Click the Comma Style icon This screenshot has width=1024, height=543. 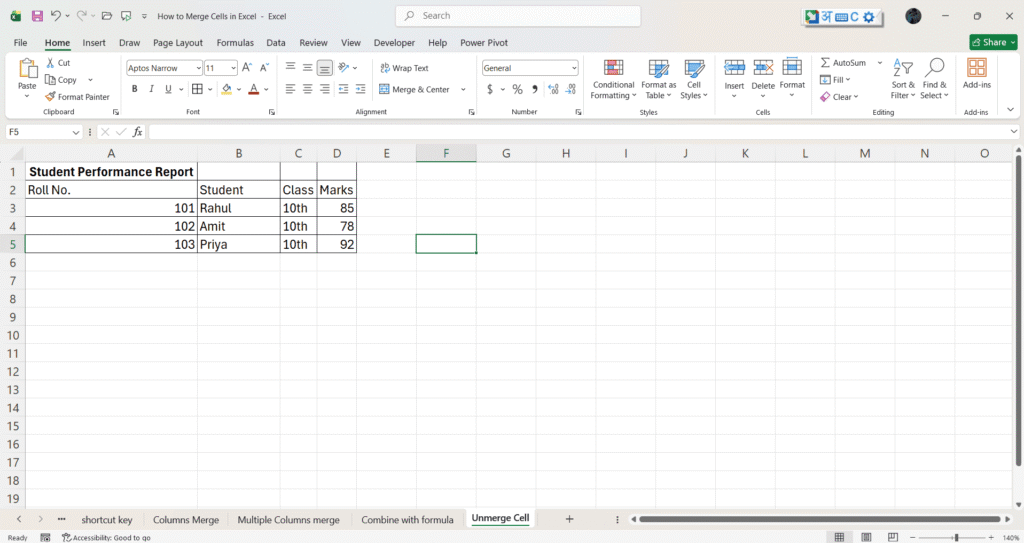pos(535,89)
